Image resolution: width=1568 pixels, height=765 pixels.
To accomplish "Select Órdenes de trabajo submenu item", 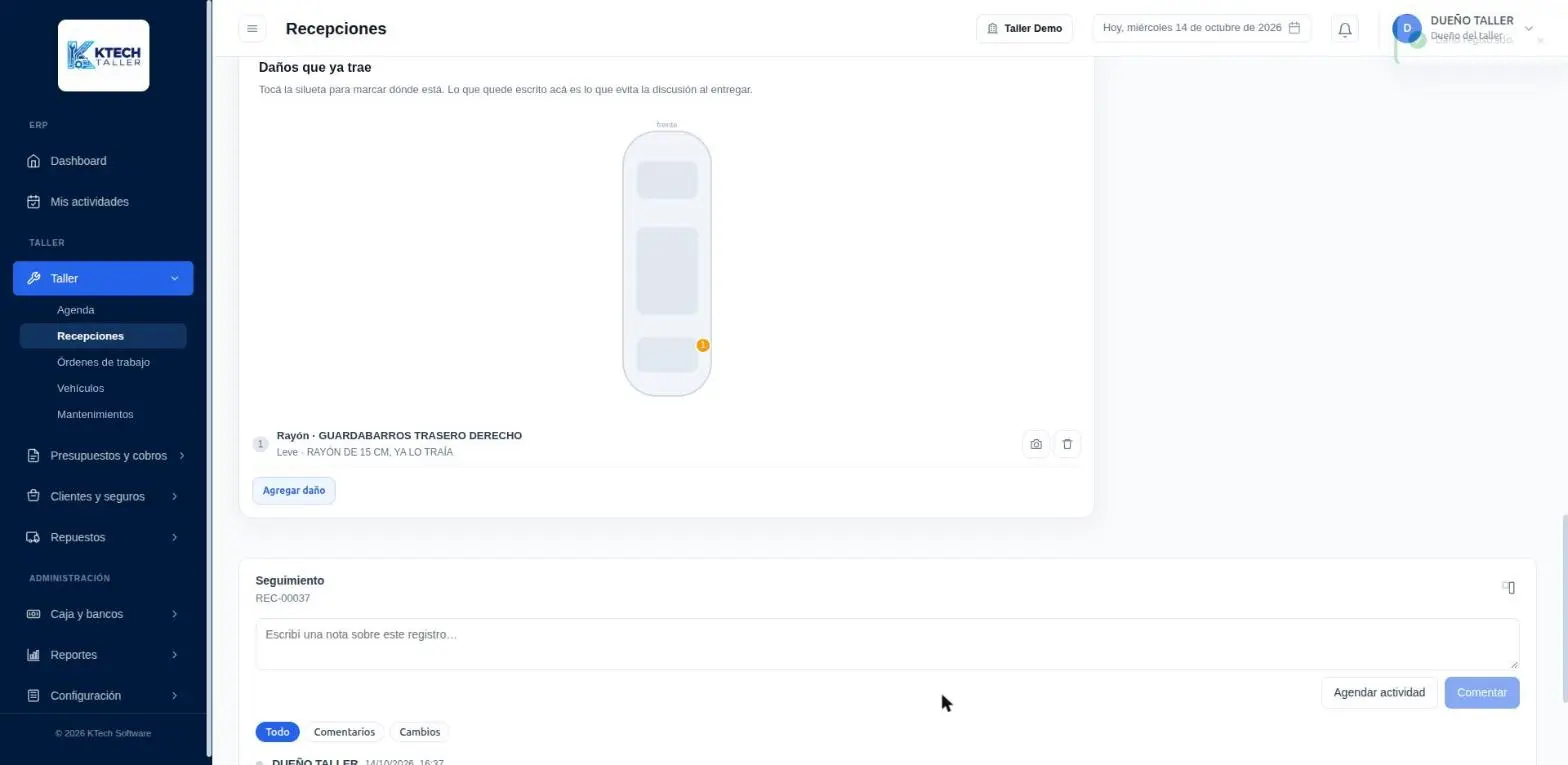I will click(x=103, y=362).
